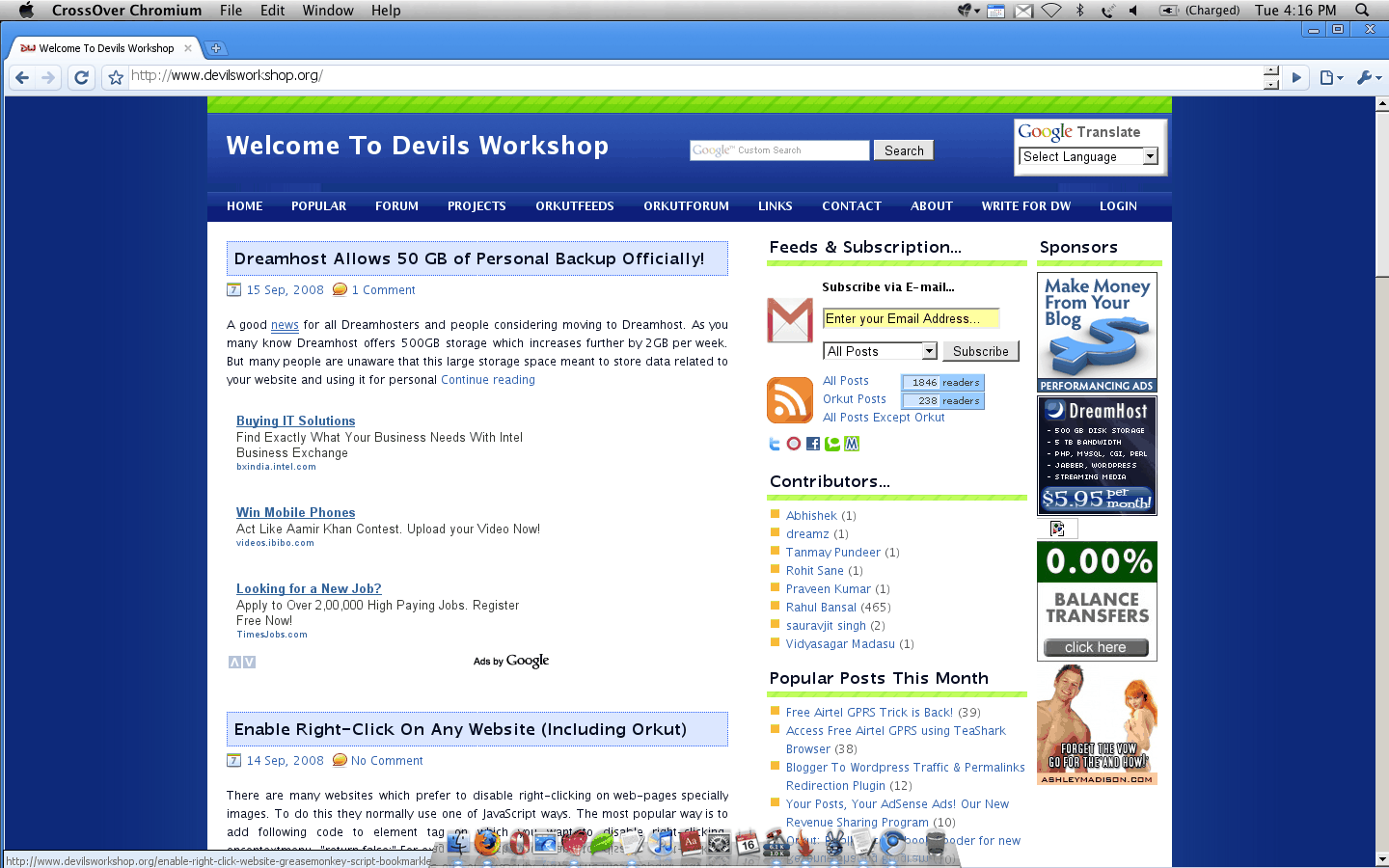This screenshot has width=1389, height=868.
Task: Click the 1846 readers badge
Action: point(942,383)
